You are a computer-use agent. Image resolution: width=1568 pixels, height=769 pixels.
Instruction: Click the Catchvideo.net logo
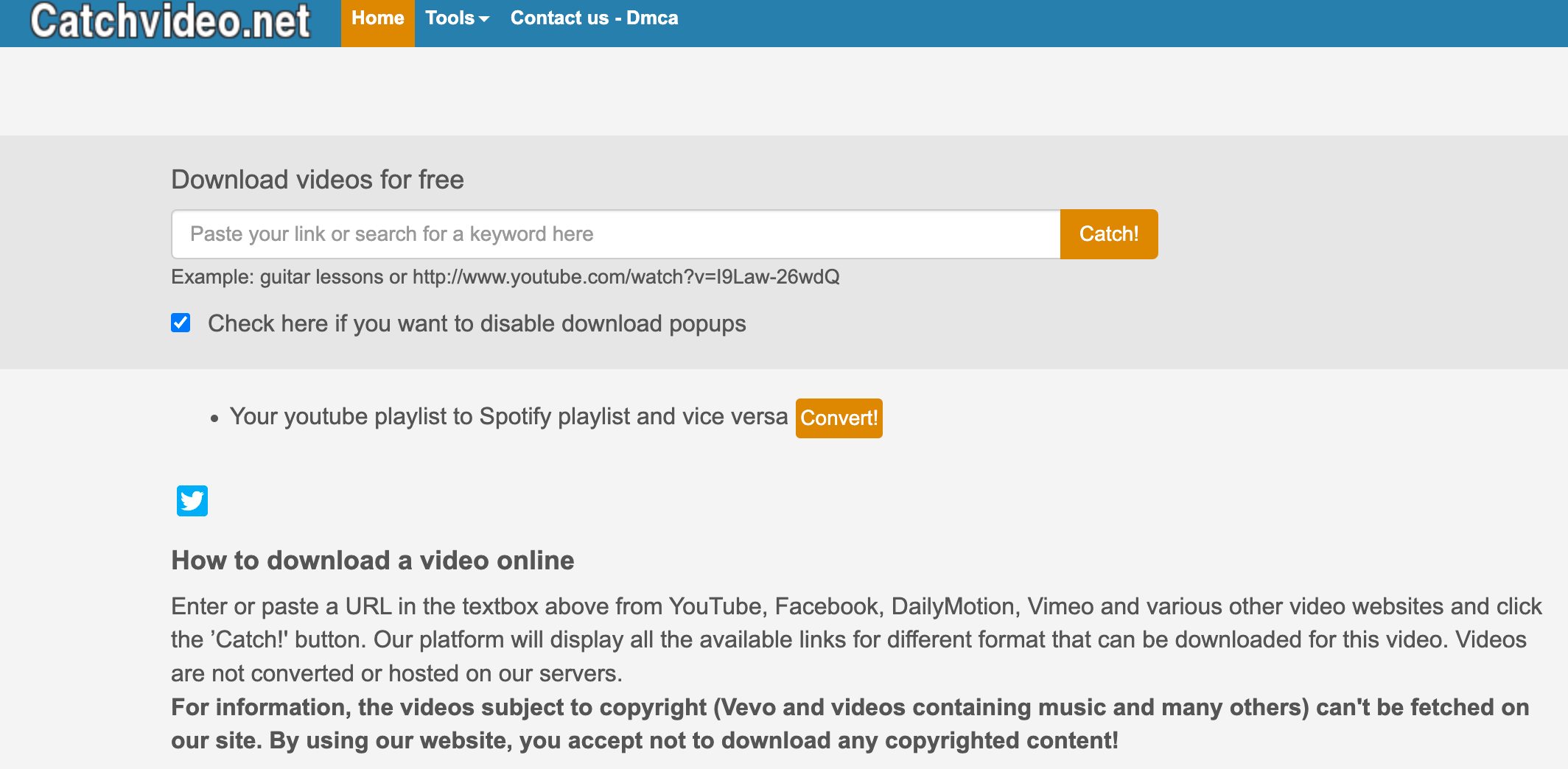[170, 21]
